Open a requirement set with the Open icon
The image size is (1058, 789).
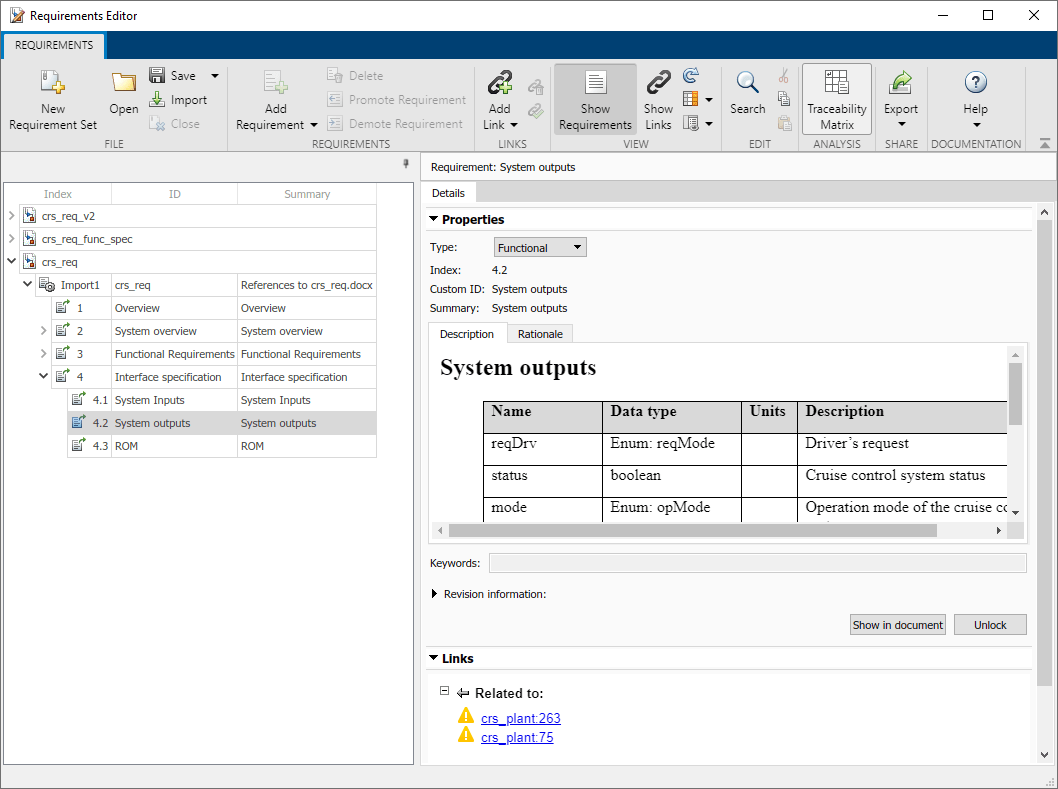tap(123, 84)
